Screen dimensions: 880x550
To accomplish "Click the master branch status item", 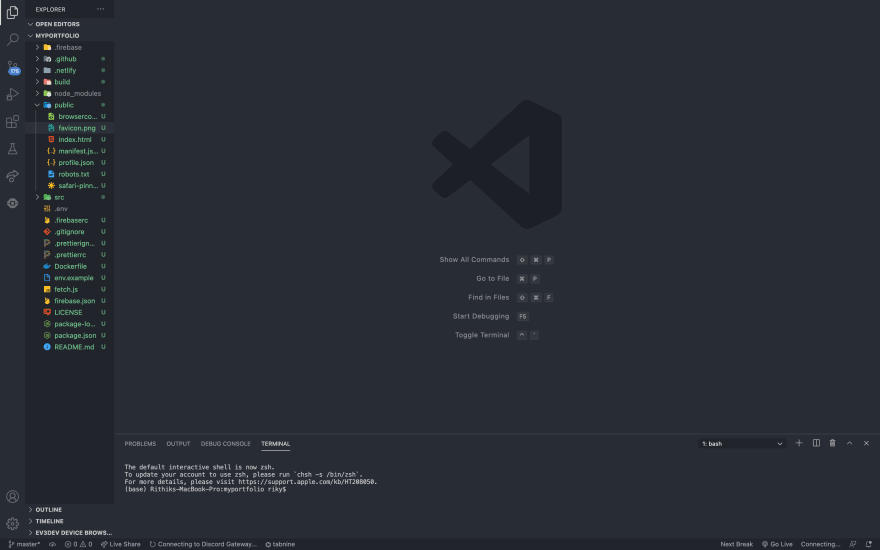I will (24, 544).
